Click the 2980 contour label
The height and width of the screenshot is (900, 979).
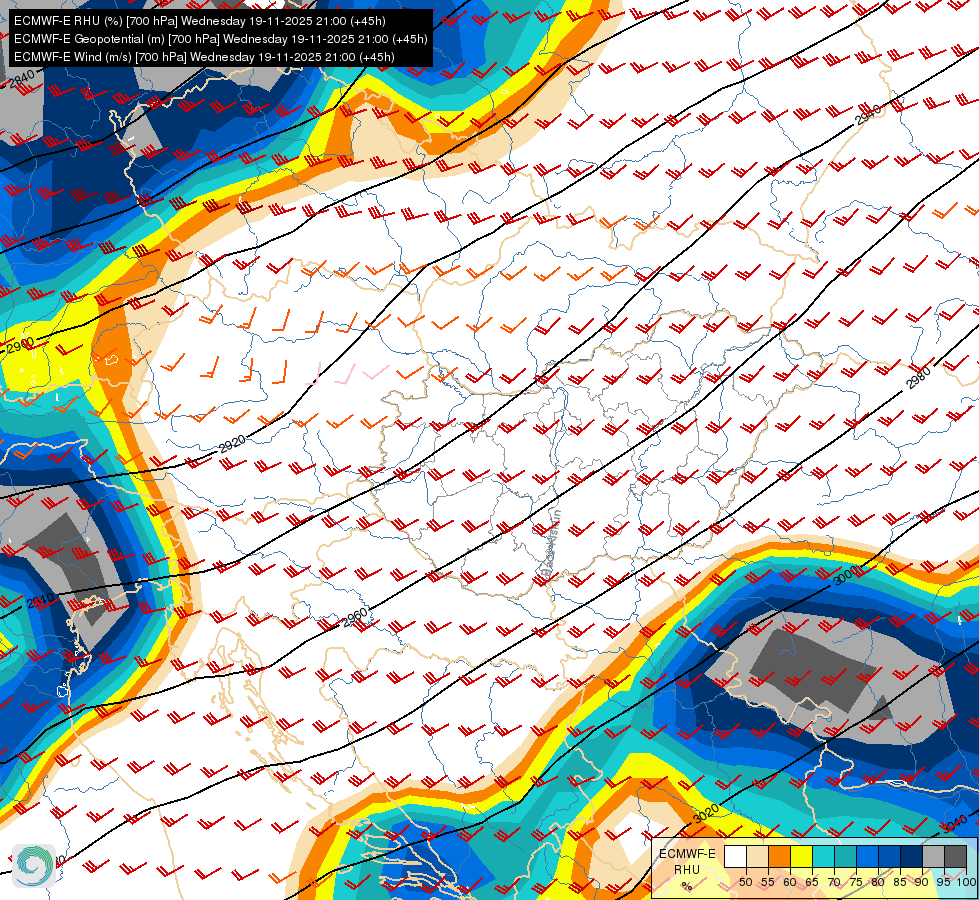point(919,378)
